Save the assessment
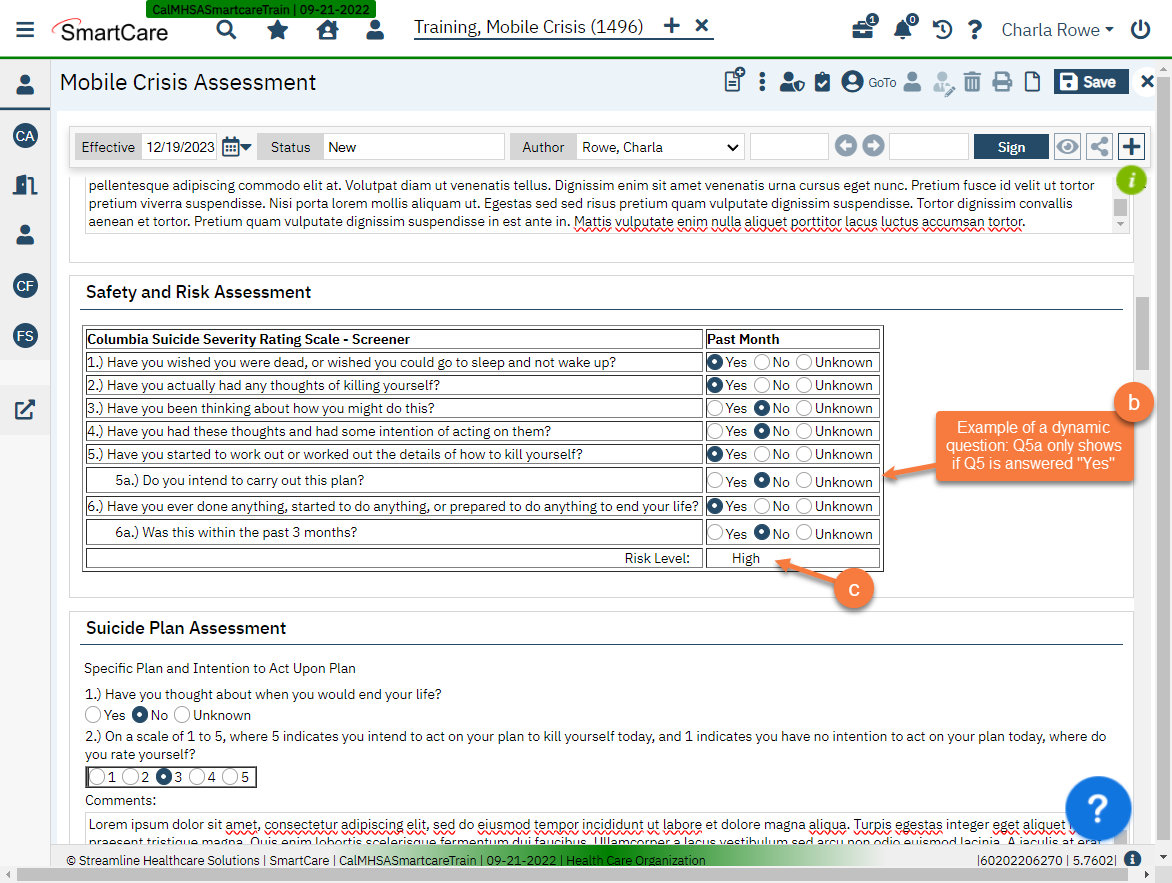The width and height of the screenshot is (1172, 883). click(x=1091, y=81)
